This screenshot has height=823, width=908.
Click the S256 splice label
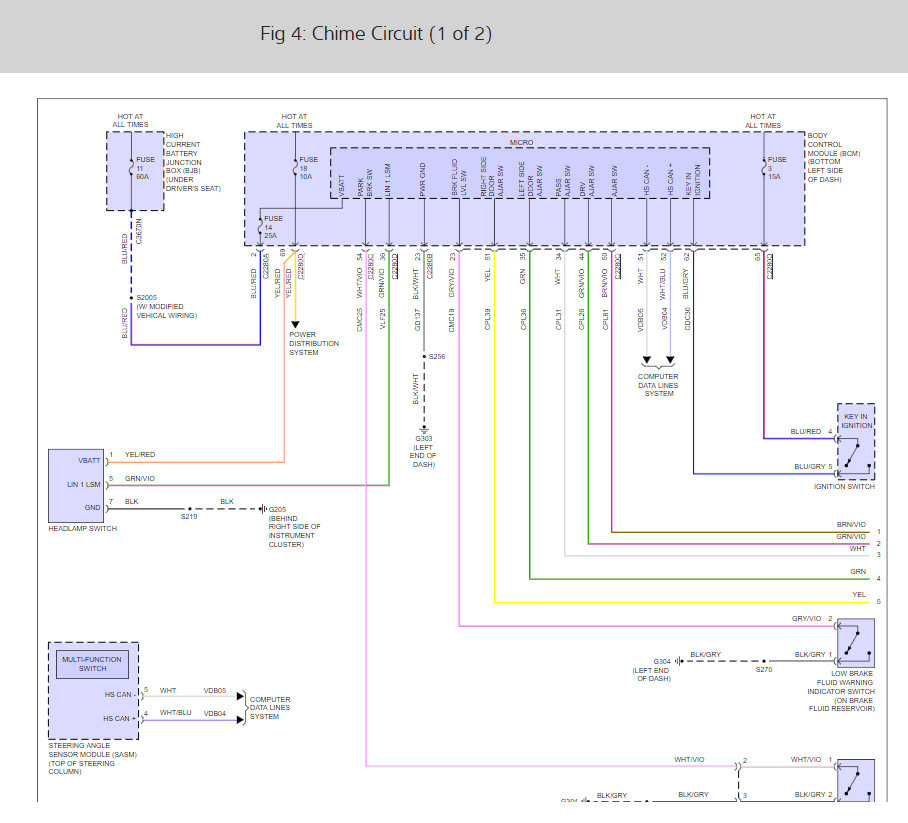[x=437, y=357]
